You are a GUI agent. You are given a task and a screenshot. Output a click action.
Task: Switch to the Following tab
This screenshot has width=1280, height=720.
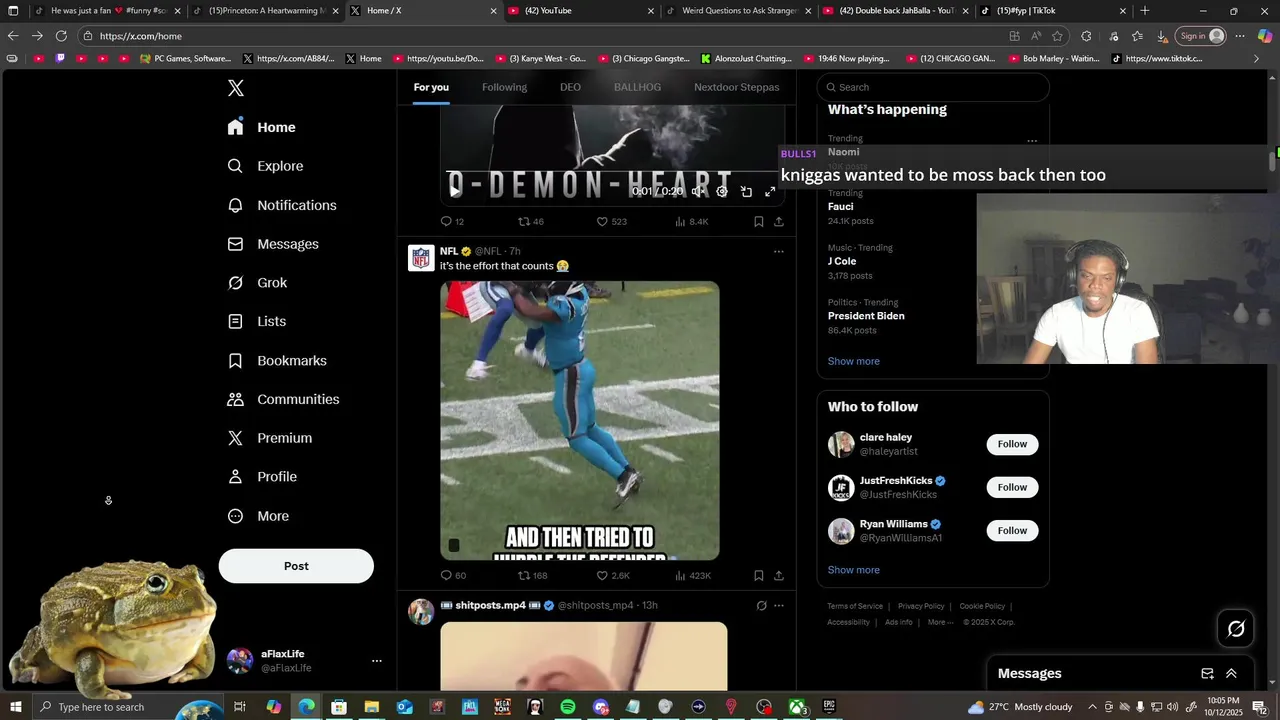click(x=504, y=87)
